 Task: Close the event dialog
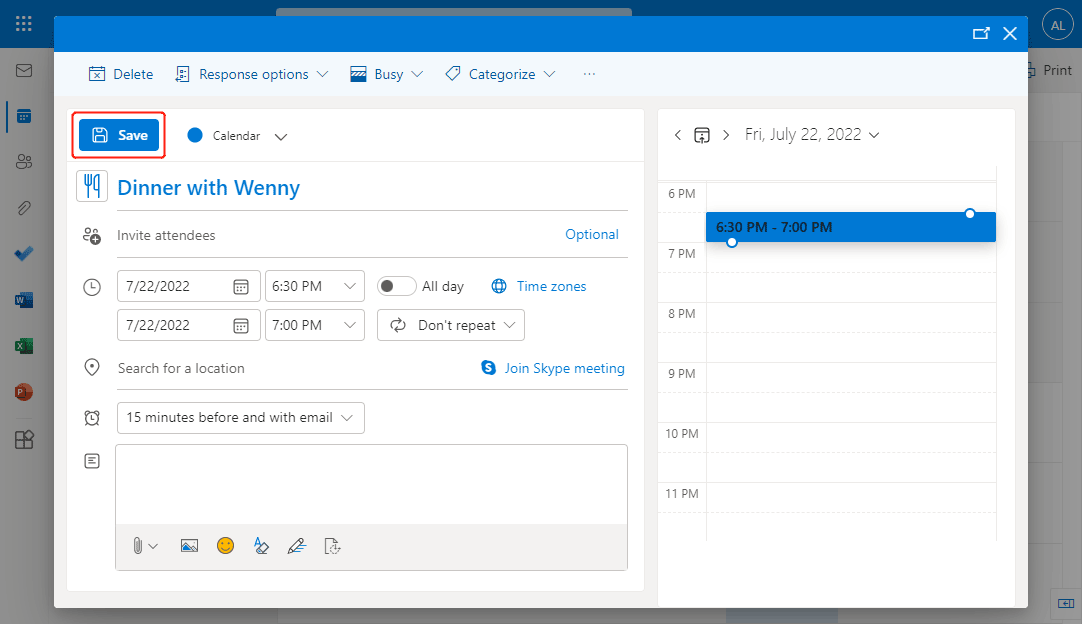[x=1010, y=33]
